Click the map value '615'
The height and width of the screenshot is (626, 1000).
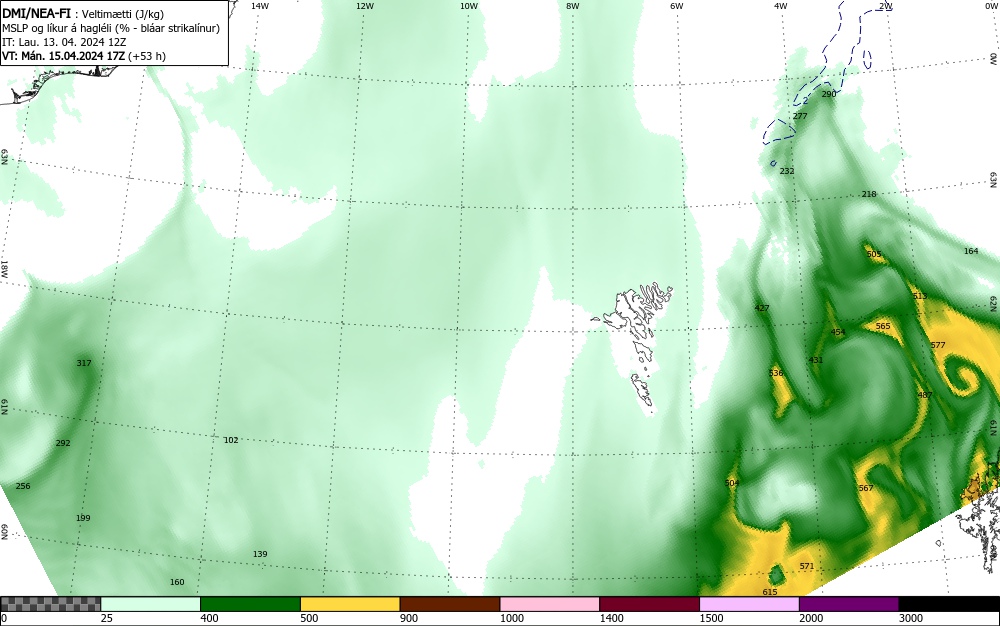pos(770,592)
